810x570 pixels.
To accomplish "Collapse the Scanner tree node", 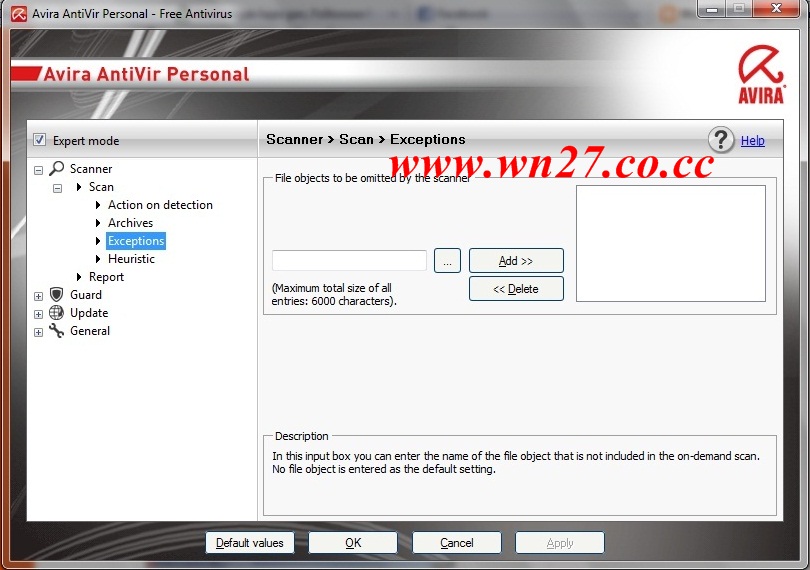I will coord(38,170).
